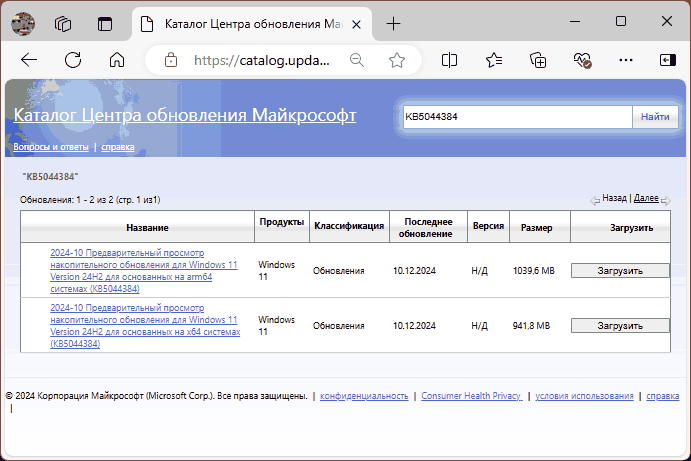Toggle the Edge sidebar
Screen dimensions: 691x461
[668, 60]
